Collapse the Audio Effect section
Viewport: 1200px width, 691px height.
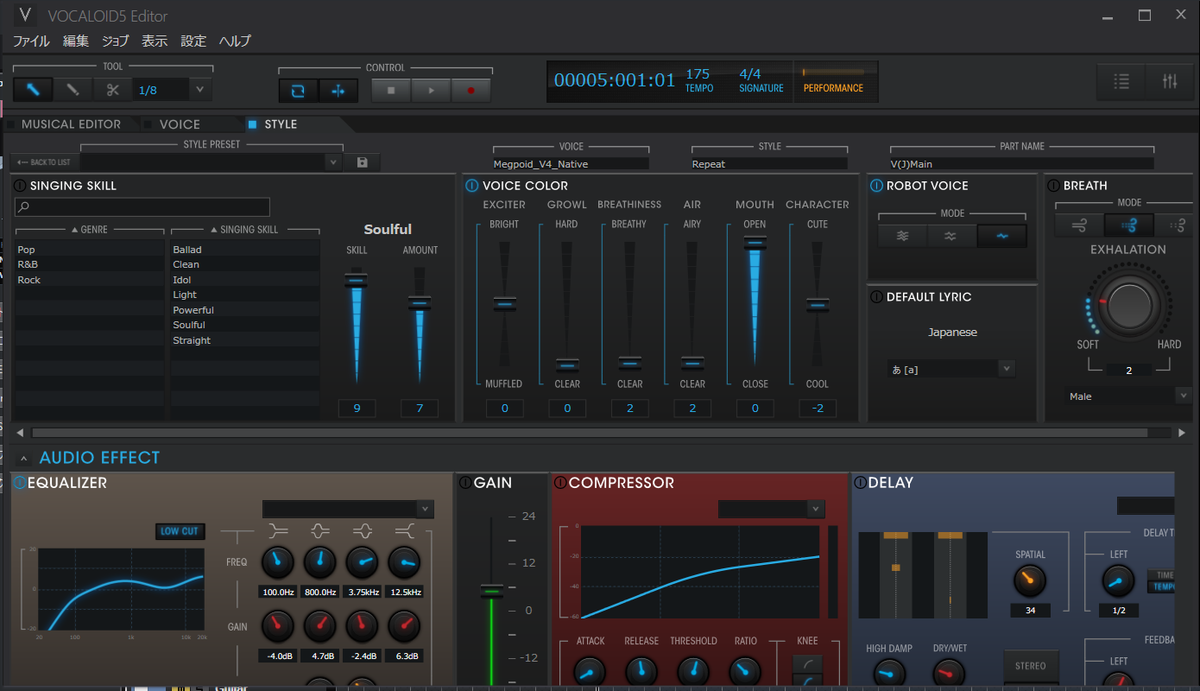(24, 458)
